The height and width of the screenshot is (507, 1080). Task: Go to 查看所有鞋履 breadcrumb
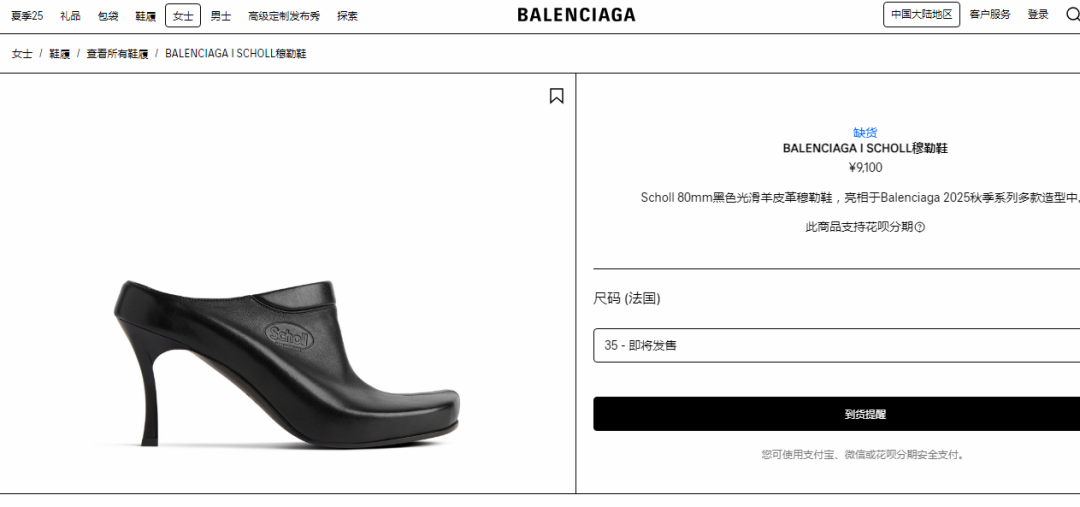[x=117, y=54]
